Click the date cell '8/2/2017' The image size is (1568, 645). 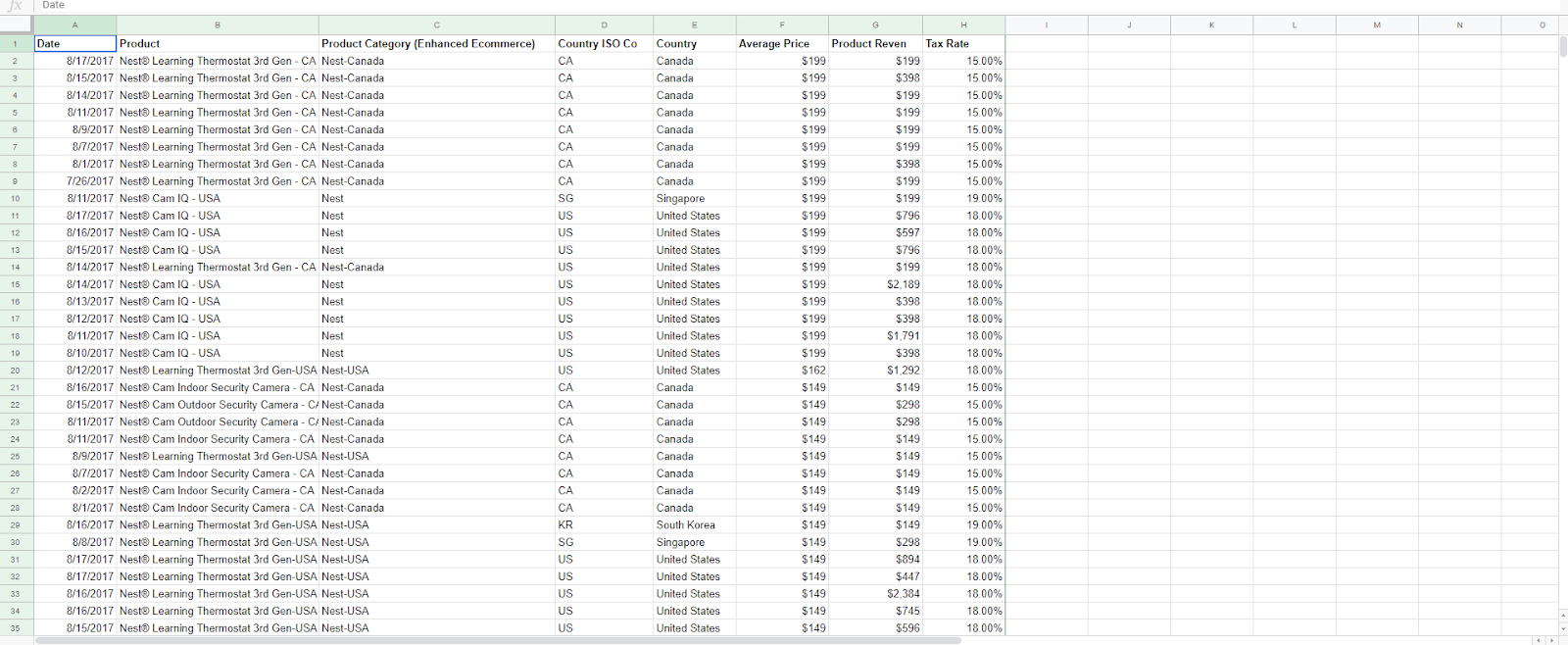(75, 491)
